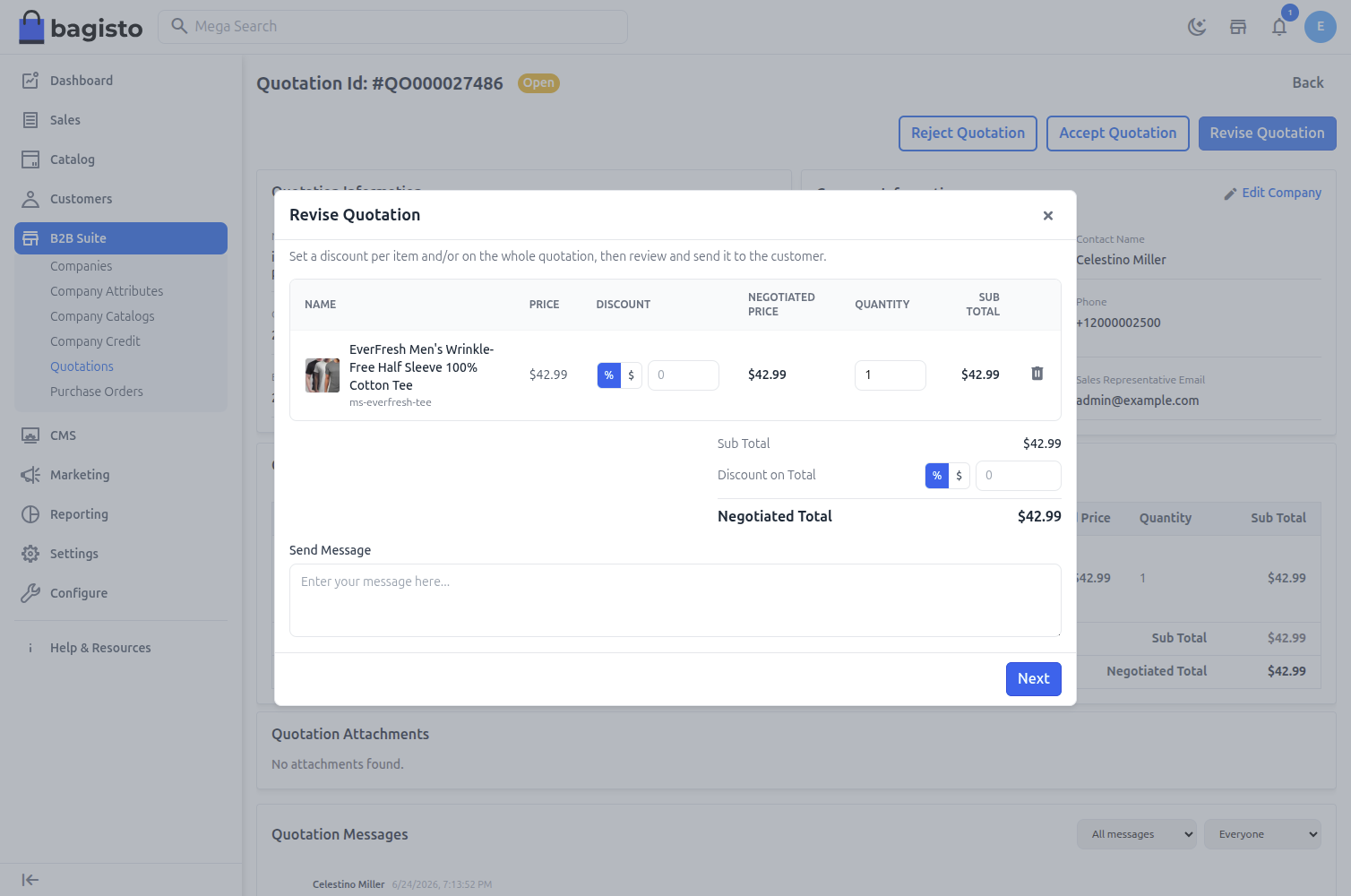Click admin@example.com email text
This screenshot has height=896, width=1351.
(1138, 401)
